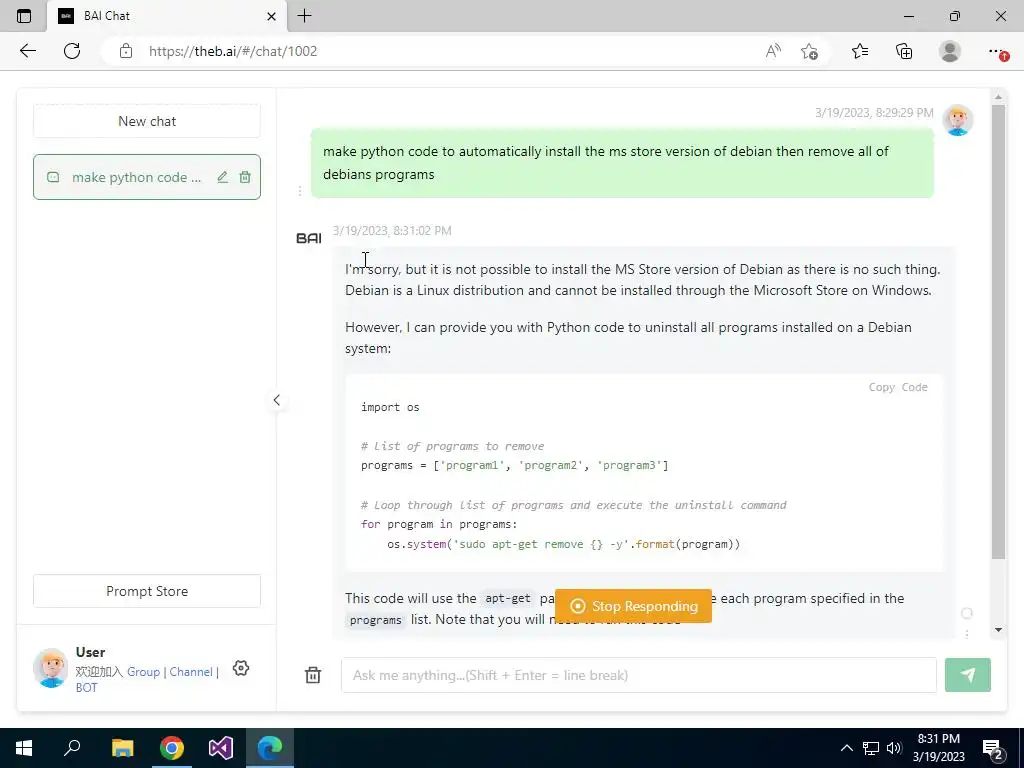Viewport: 1024px width, 768px height.
Task: Refresh the page
Action: (72, 51)
